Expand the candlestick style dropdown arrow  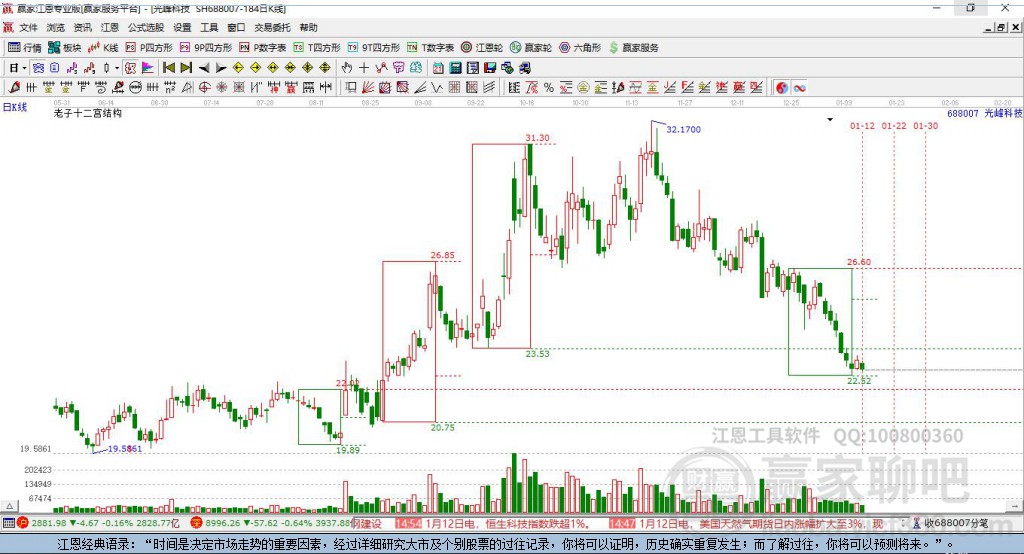click(117, 68)
